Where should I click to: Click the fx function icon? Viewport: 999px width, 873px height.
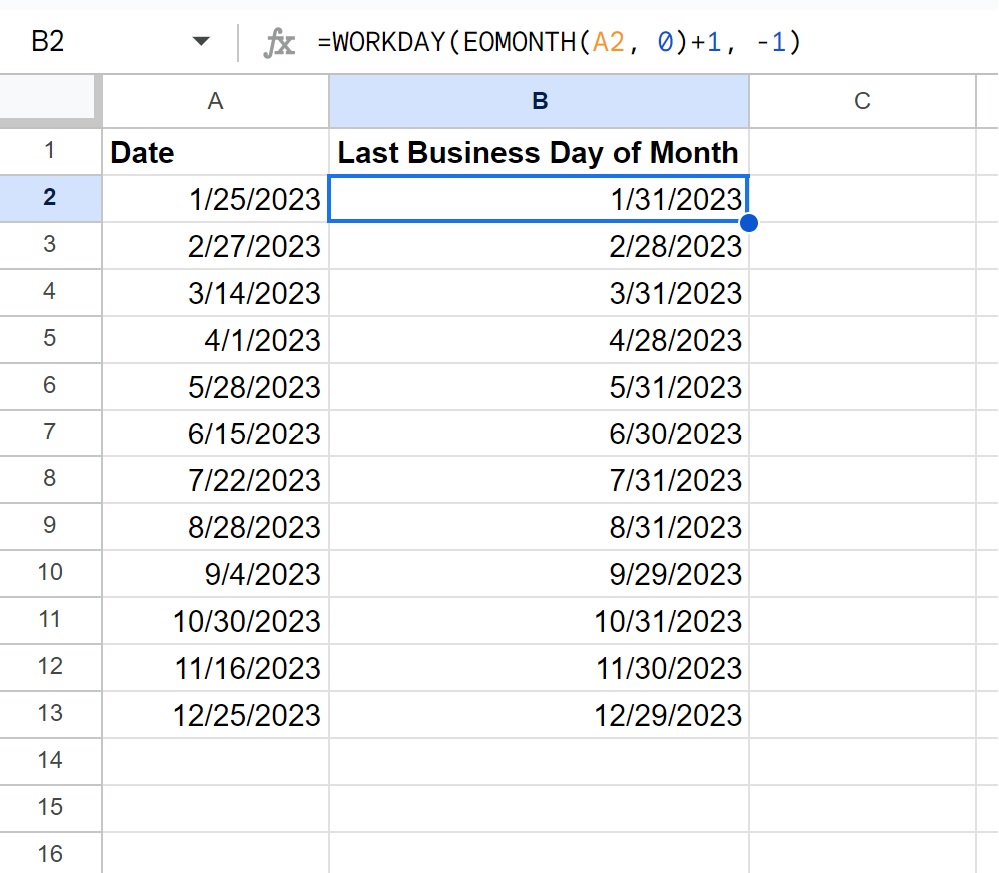pyautogui.click(x=279, y=43)
